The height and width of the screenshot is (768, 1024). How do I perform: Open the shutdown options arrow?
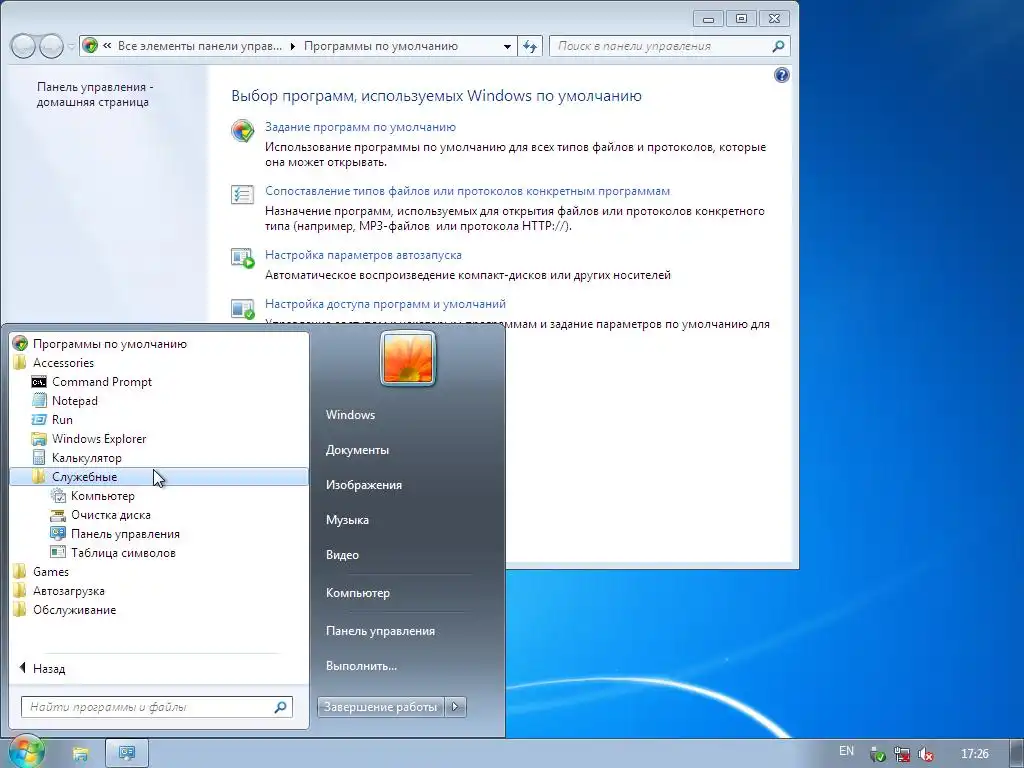[456, 707]
